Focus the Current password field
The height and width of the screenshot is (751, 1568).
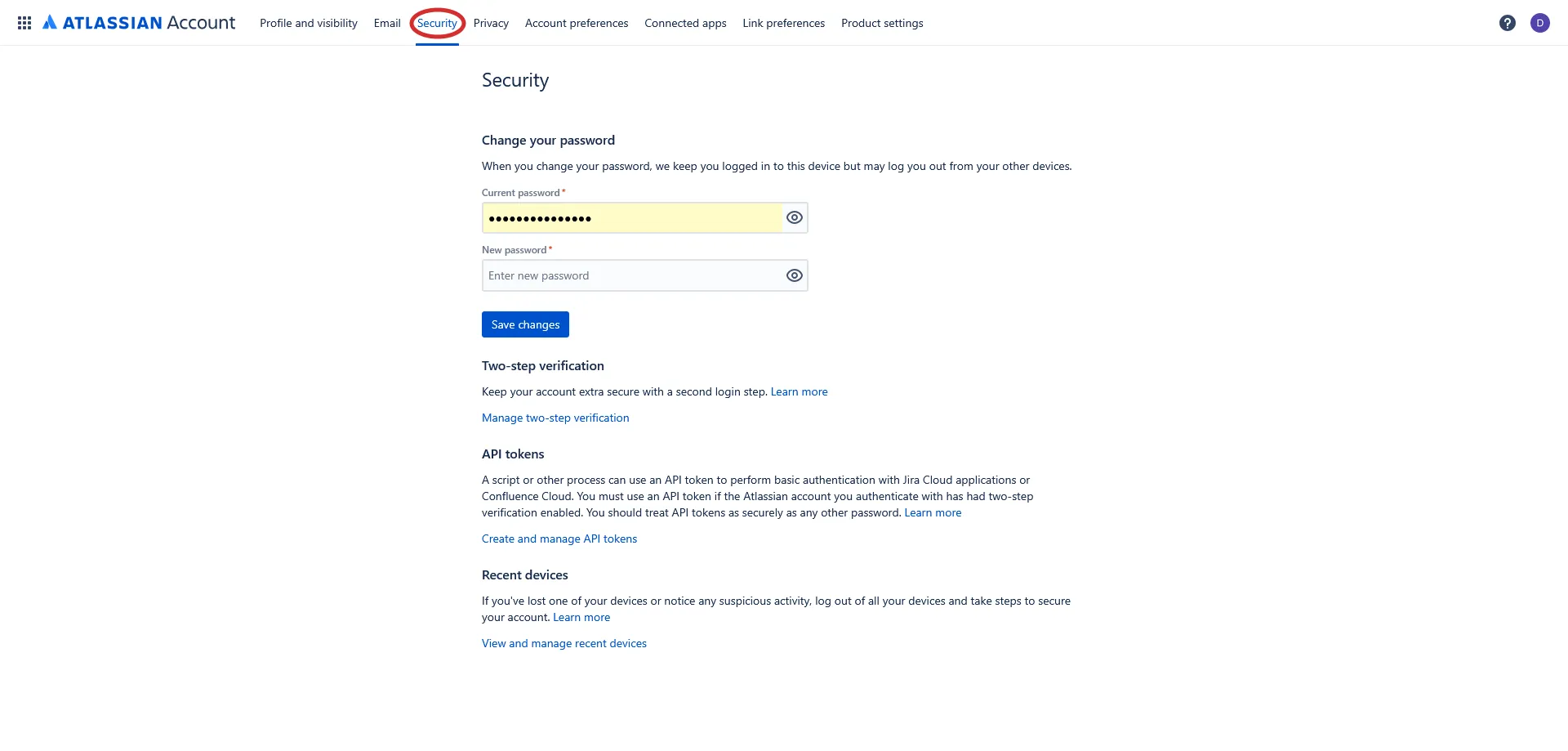pyautogui.click(x=632, y=218)
